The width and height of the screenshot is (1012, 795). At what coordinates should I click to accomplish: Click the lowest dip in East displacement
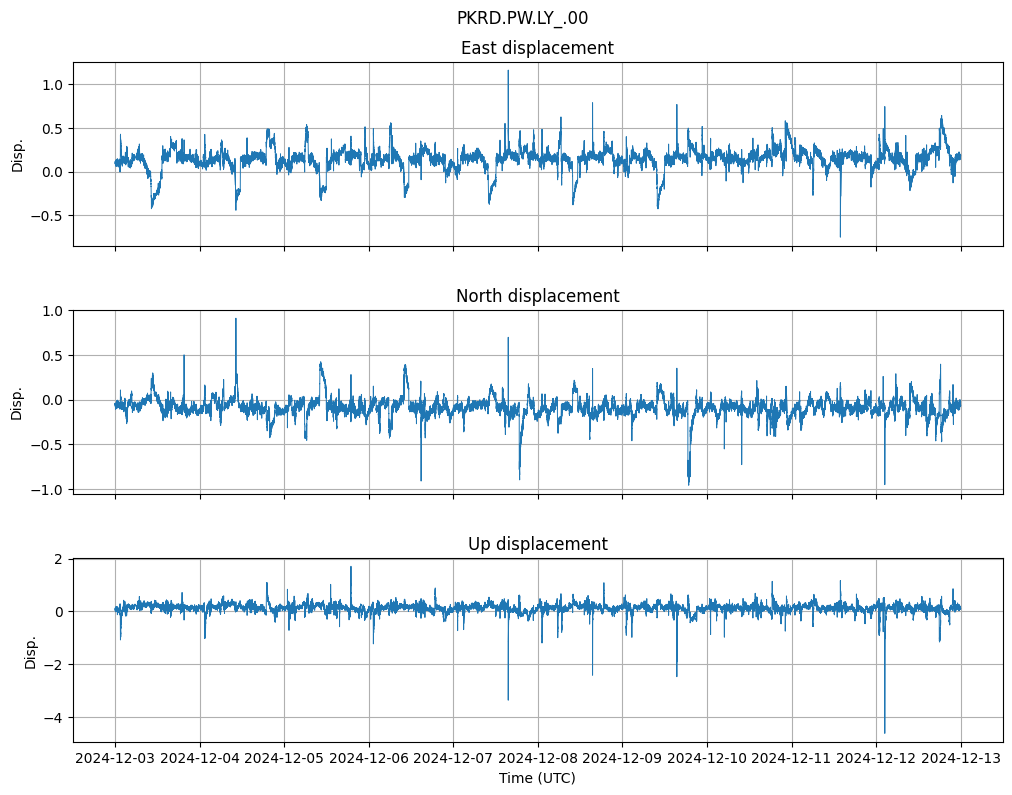coord(840,236)
